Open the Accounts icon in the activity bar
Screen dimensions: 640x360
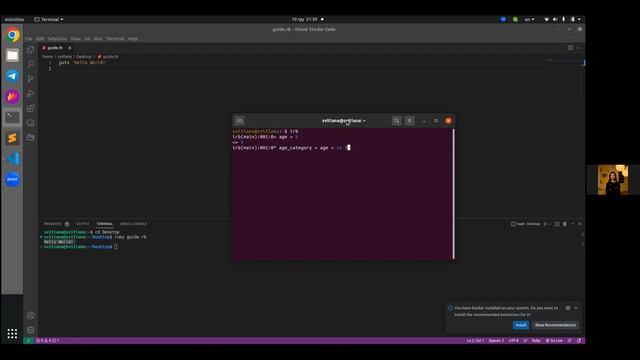[x=31, y=316]
